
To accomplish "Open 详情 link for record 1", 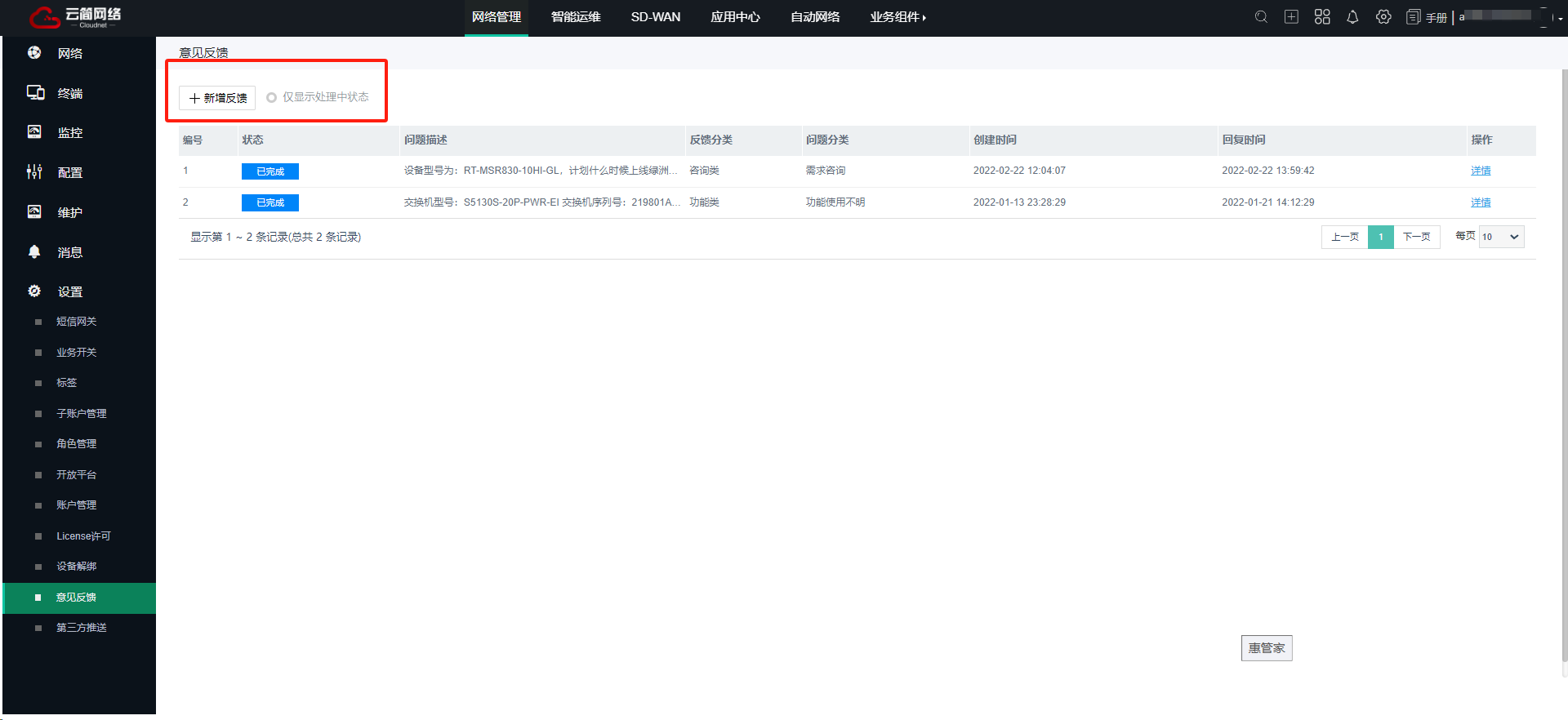I will 1481,171.
